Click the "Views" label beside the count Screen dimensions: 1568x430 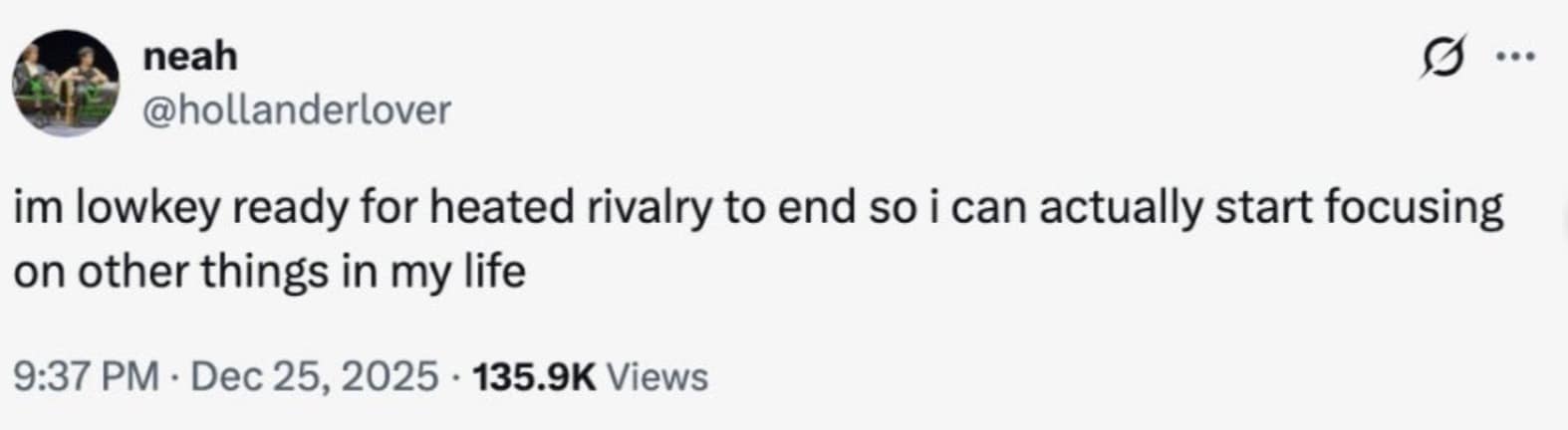(x=657, y=377)
